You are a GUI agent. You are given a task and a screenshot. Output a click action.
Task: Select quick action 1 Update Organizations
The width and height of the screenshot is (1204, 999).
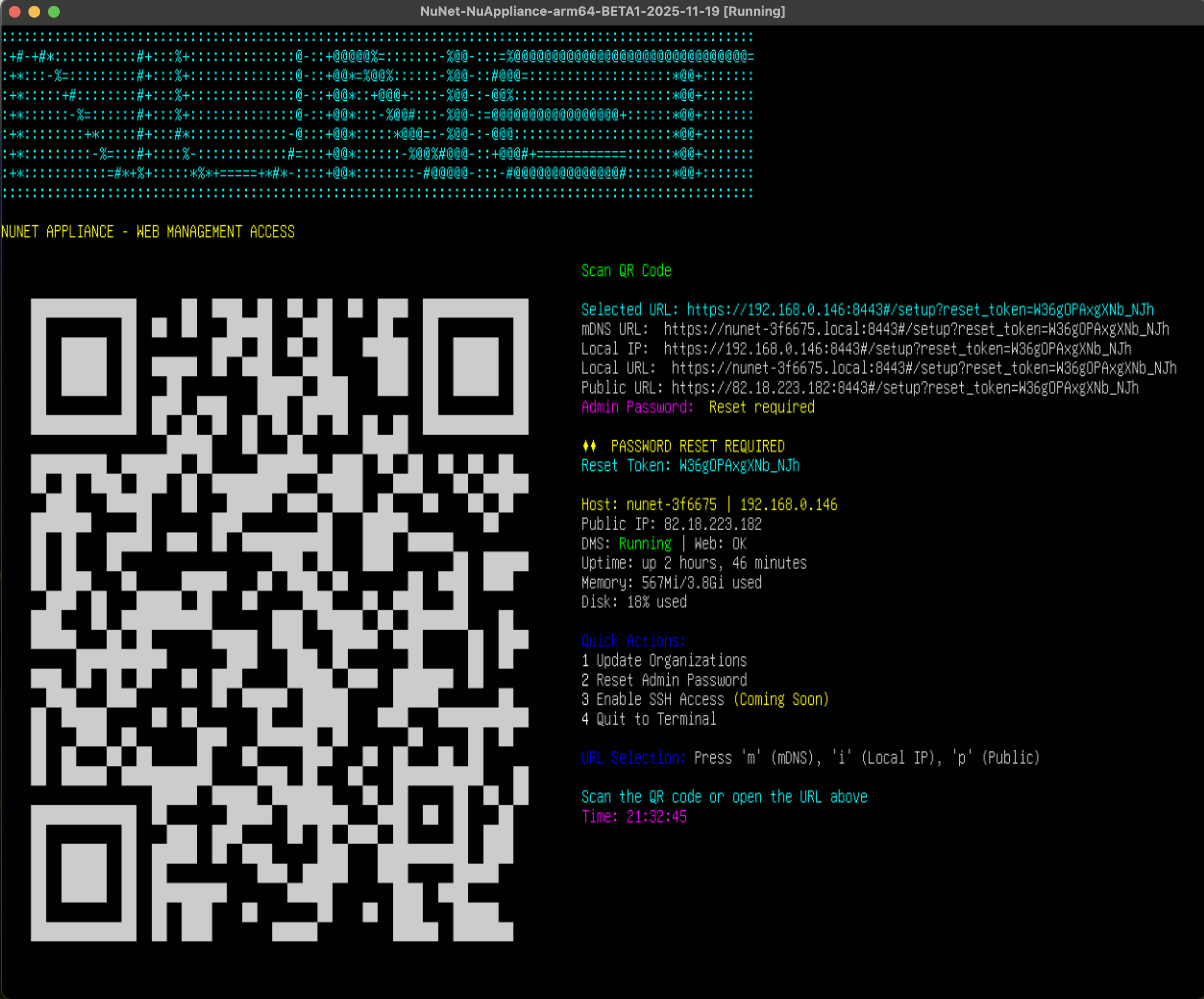pos(664,661)
